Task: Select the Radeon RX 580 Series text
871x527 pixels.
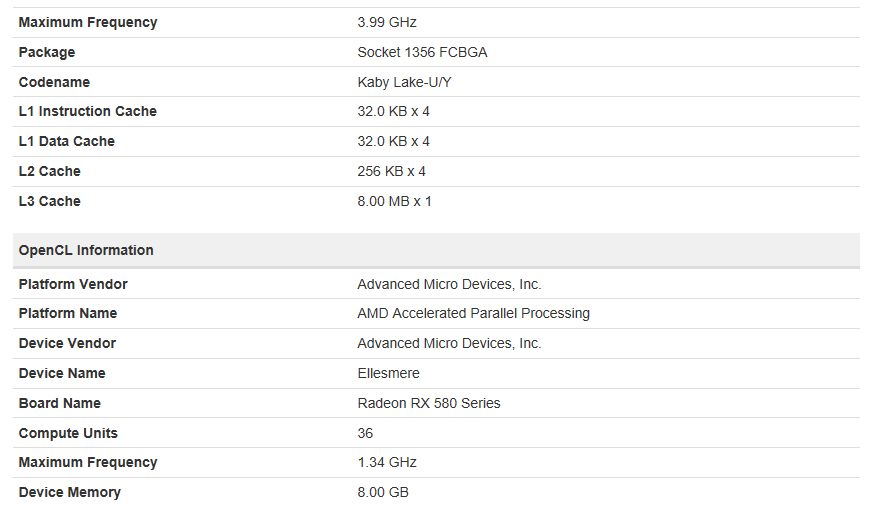Action: pos(429,403)
